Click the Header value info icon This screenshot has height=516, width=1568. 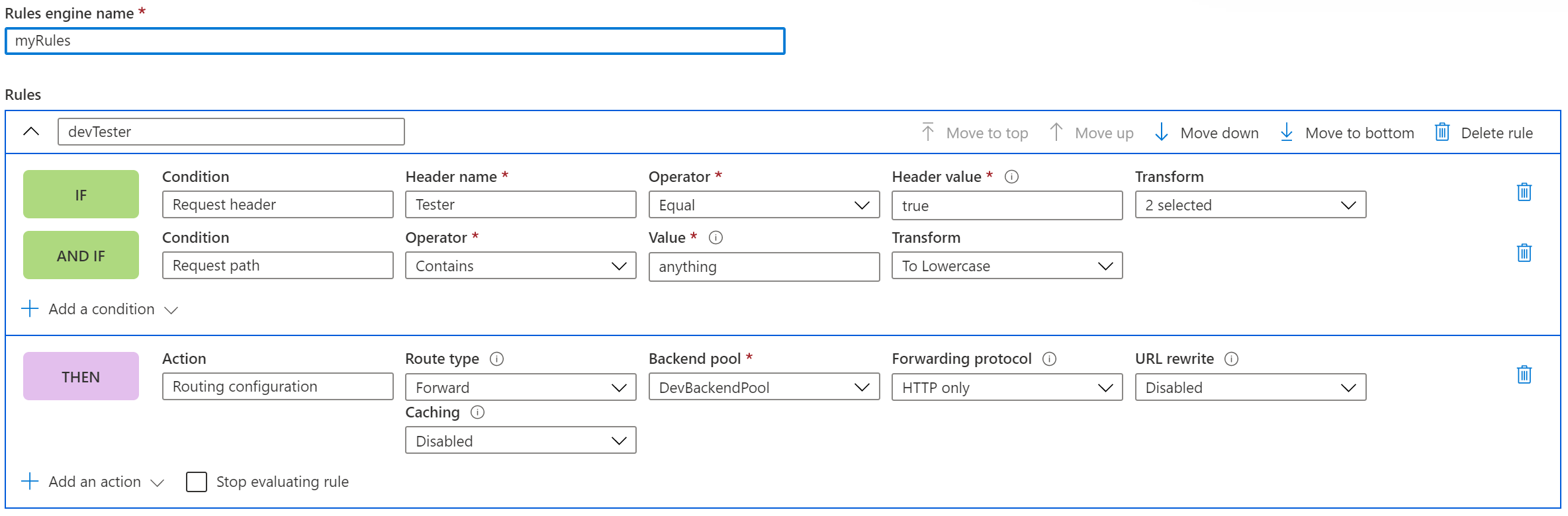(1011, 177)
